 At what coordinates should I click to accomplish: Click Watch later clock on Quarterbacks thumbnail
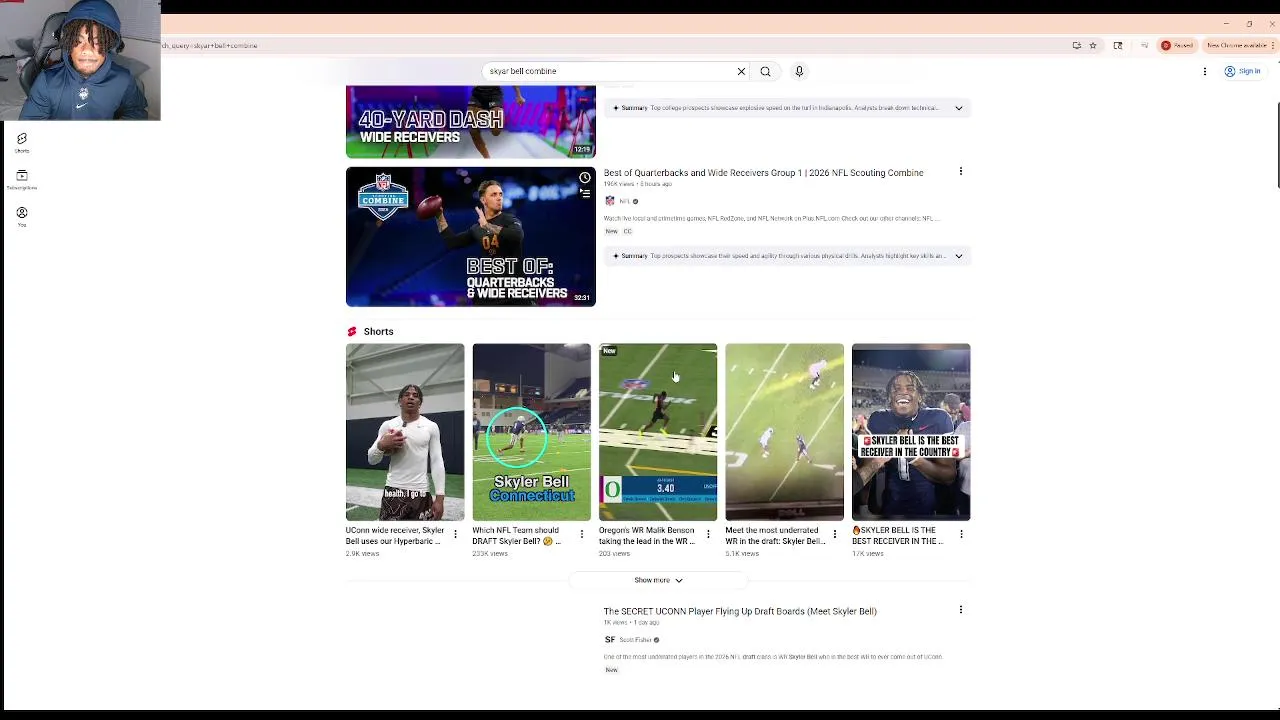(x=585, y=178)
